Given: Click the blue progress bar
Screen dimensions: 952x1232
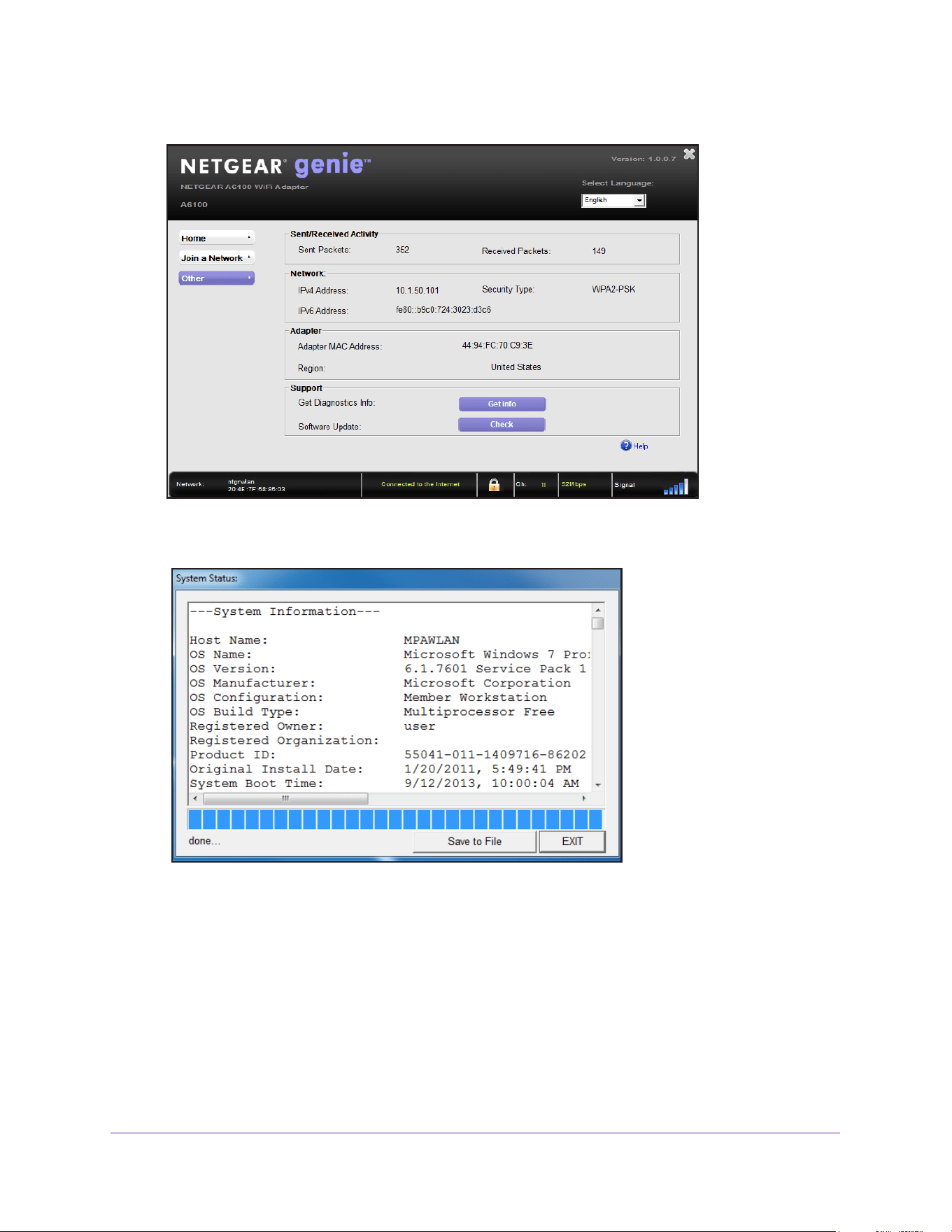Looking at the screenshot, I should 395,819.
